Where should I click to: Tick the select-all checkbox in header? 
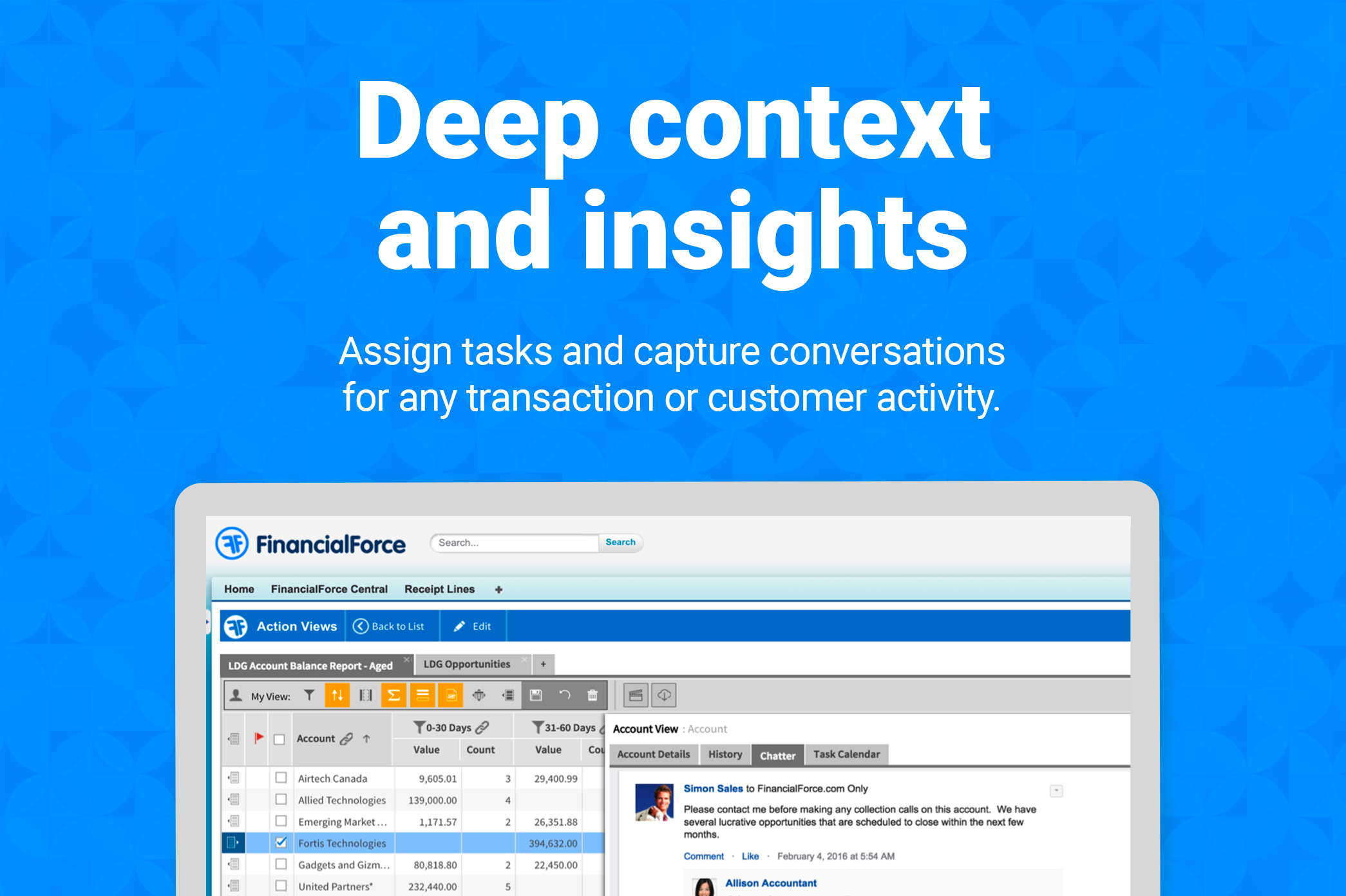[x=279, y=739]
